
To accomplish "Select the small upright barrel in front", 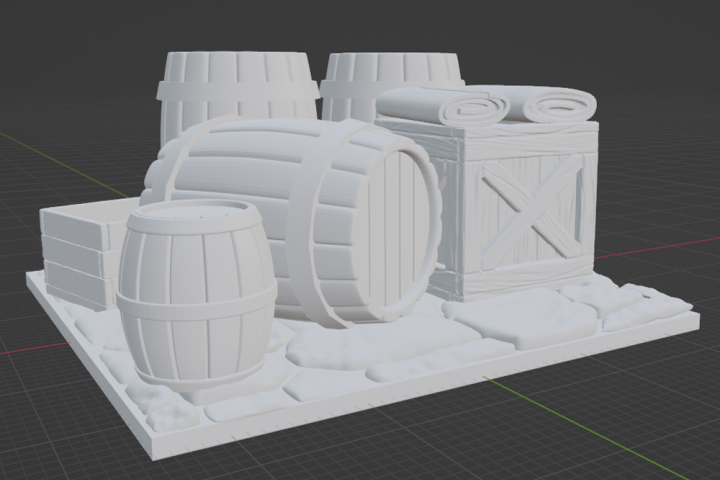I will [x=197, y=294].
